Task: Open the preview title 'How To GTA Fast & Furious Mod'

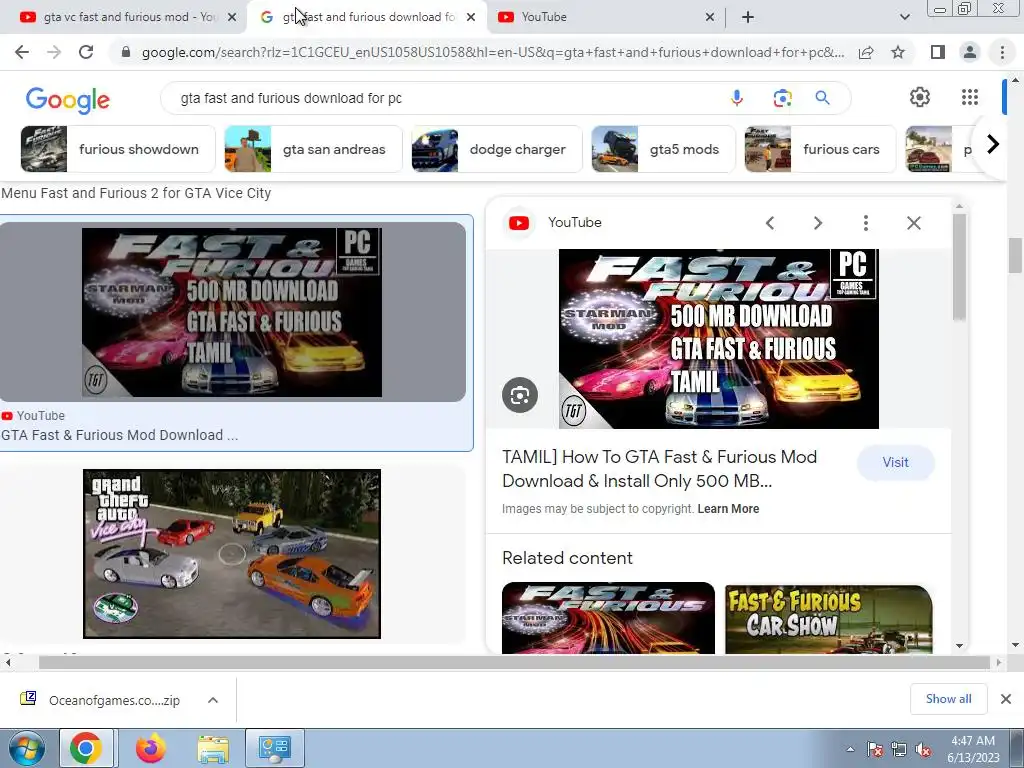Action: click(x=660, y=469)
